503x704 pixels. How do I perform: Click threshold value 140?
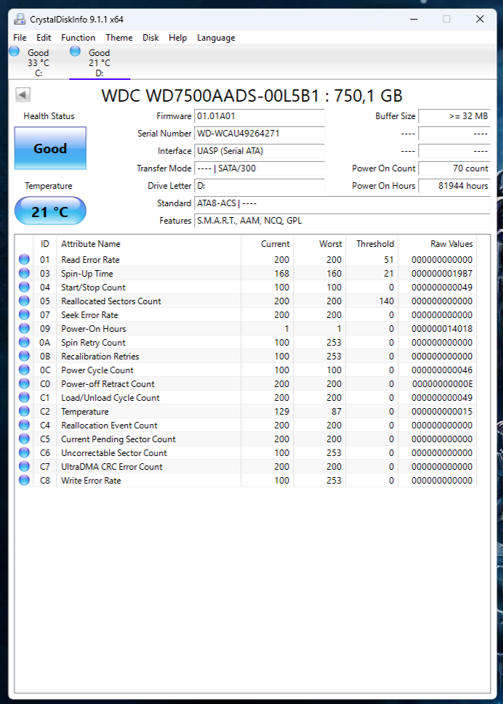click(x=387, y=301)
